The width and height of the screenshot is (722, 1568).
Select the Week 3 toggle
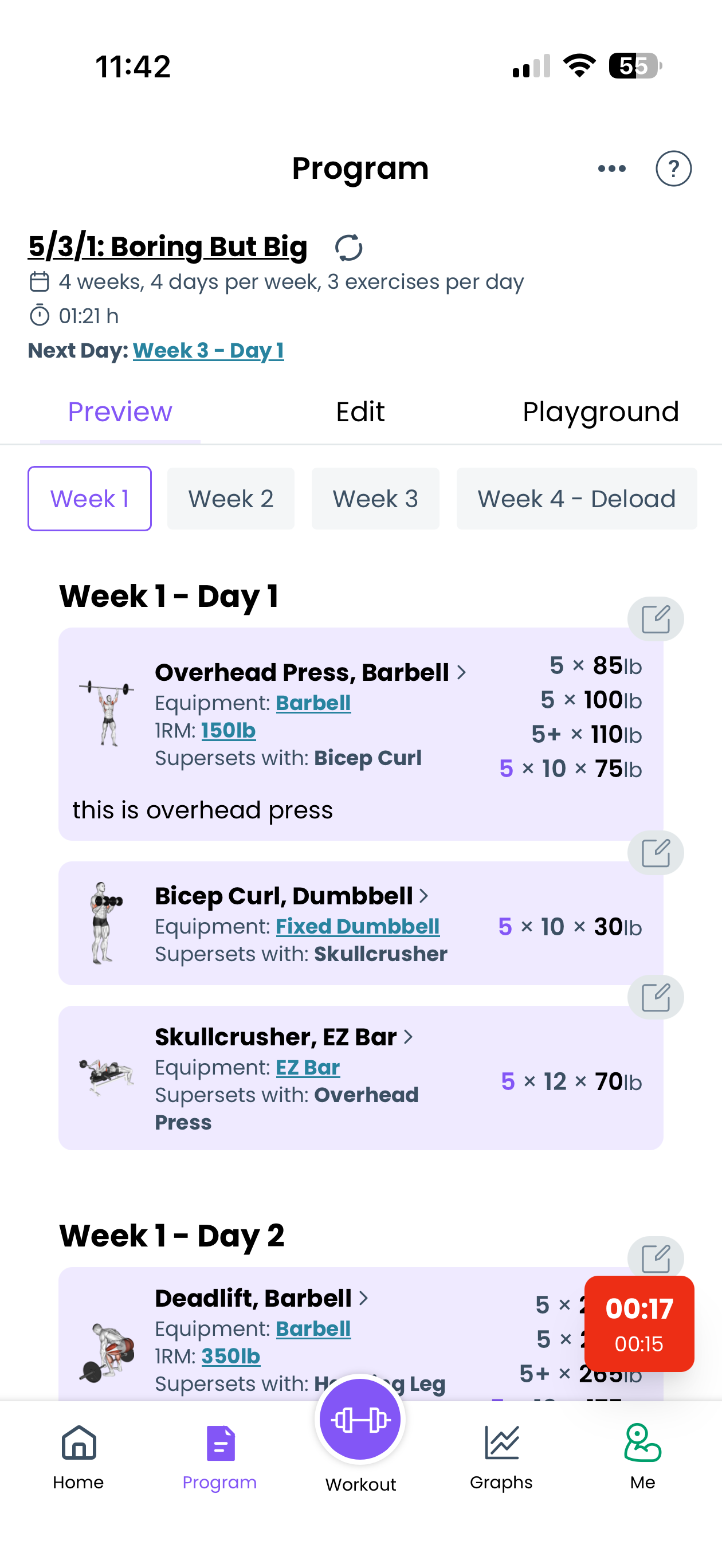coord(375,498)
